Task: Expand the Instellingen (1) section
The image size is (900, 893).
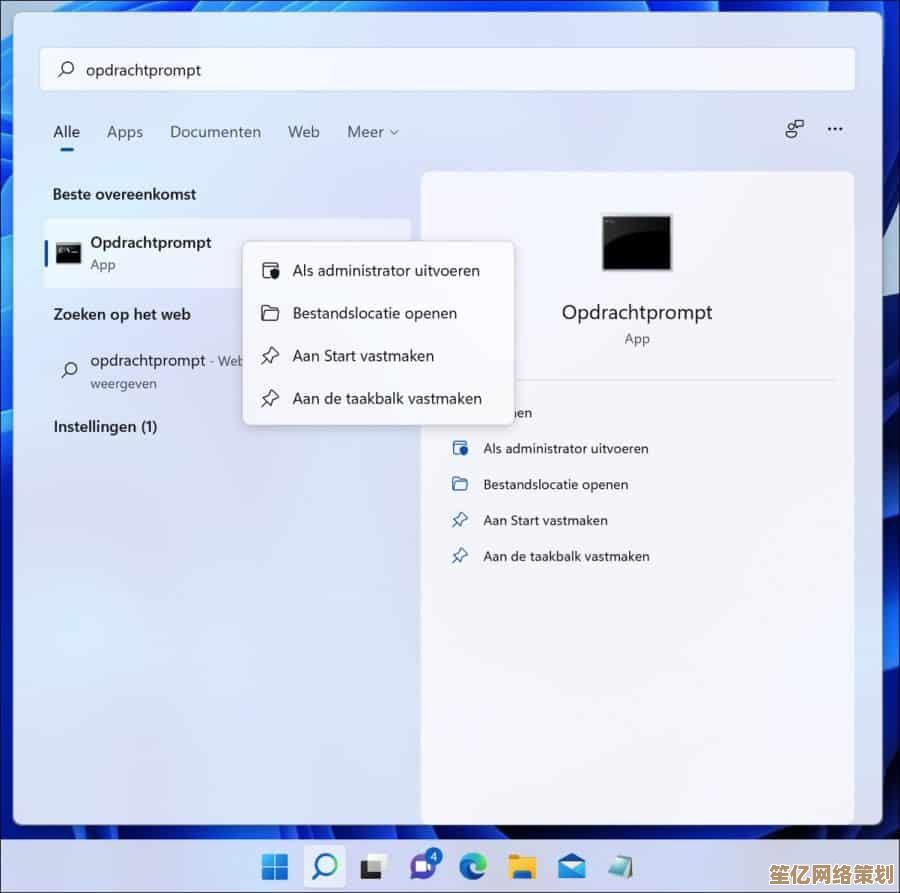Action: point(105,426)
